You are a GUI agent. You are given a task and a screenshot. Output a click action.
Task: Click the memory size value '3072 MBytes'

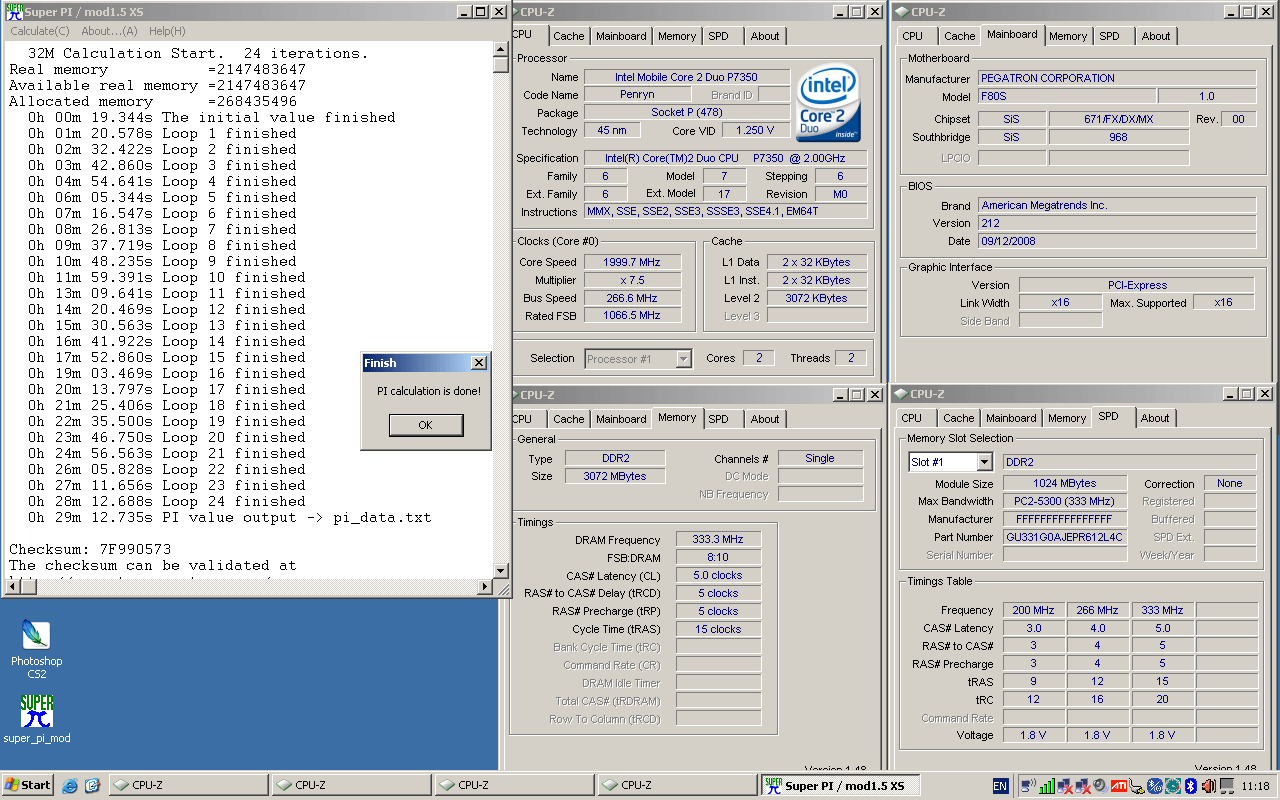click(x=614, y=476)
